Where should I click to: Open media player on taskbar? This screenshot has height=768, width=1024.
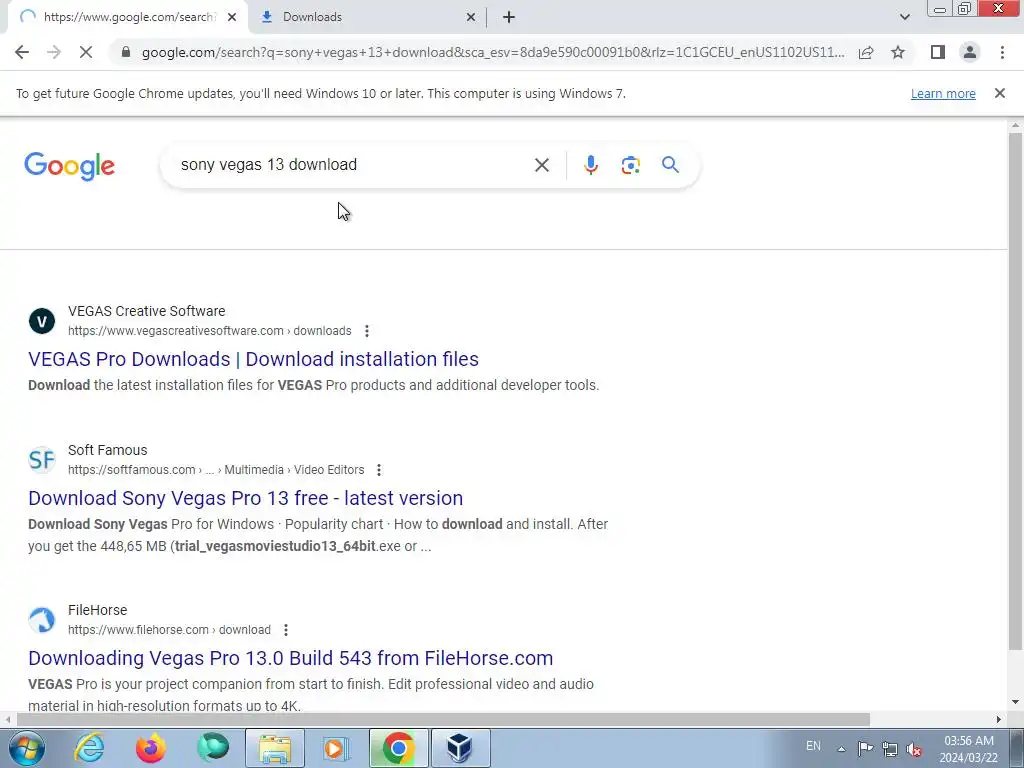336,748
